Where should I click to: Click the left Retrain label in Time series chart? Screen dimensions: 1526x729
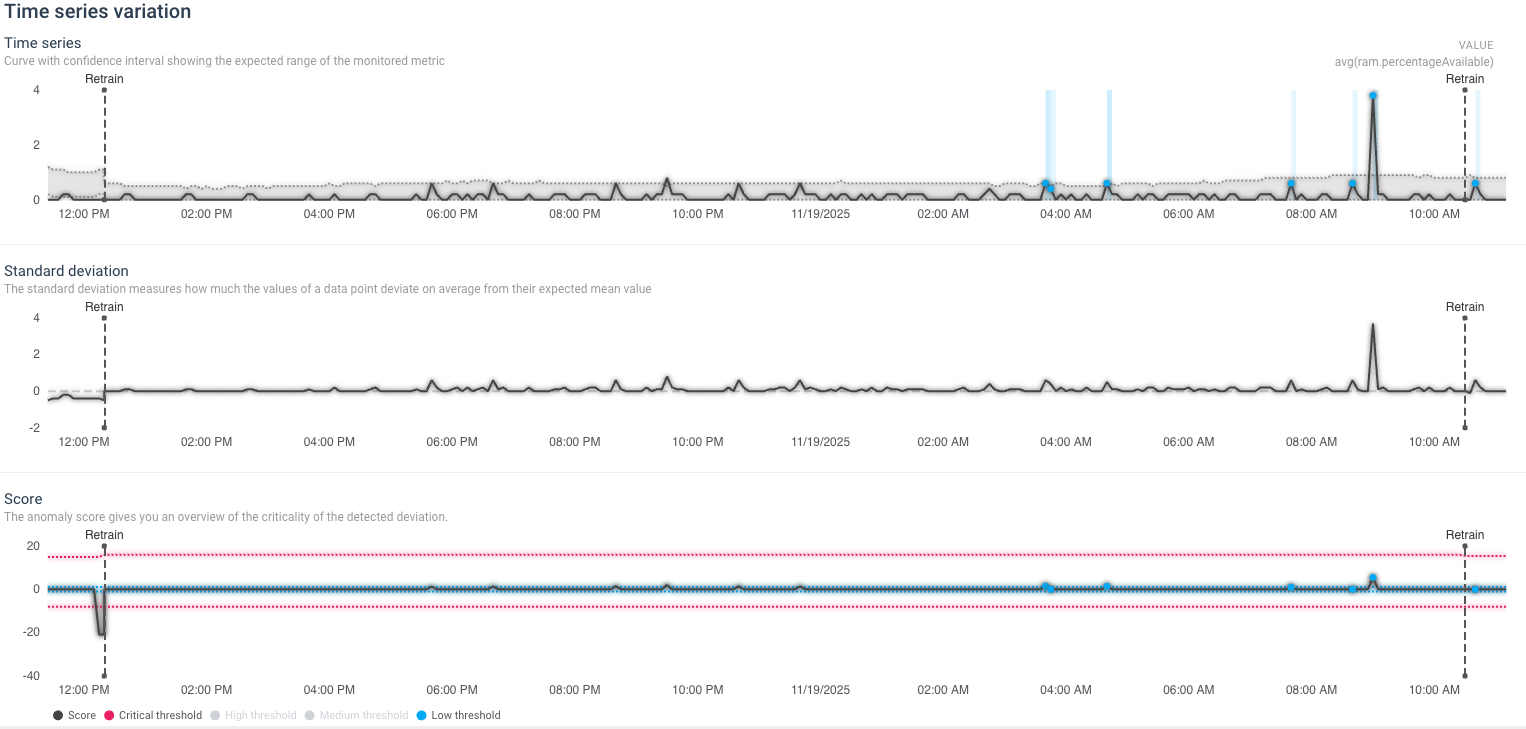click(104, 79)
